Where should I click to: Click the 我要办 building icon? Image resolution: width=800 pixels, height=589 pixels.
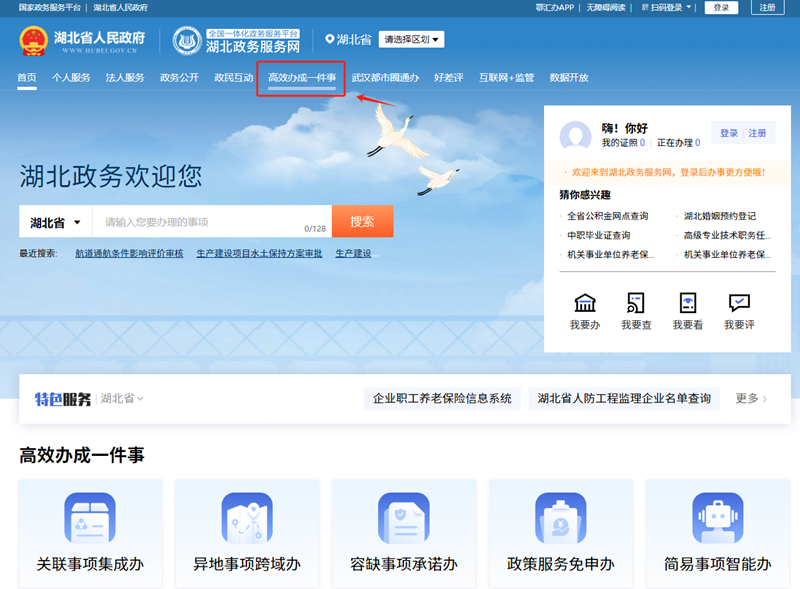point(585,303)
